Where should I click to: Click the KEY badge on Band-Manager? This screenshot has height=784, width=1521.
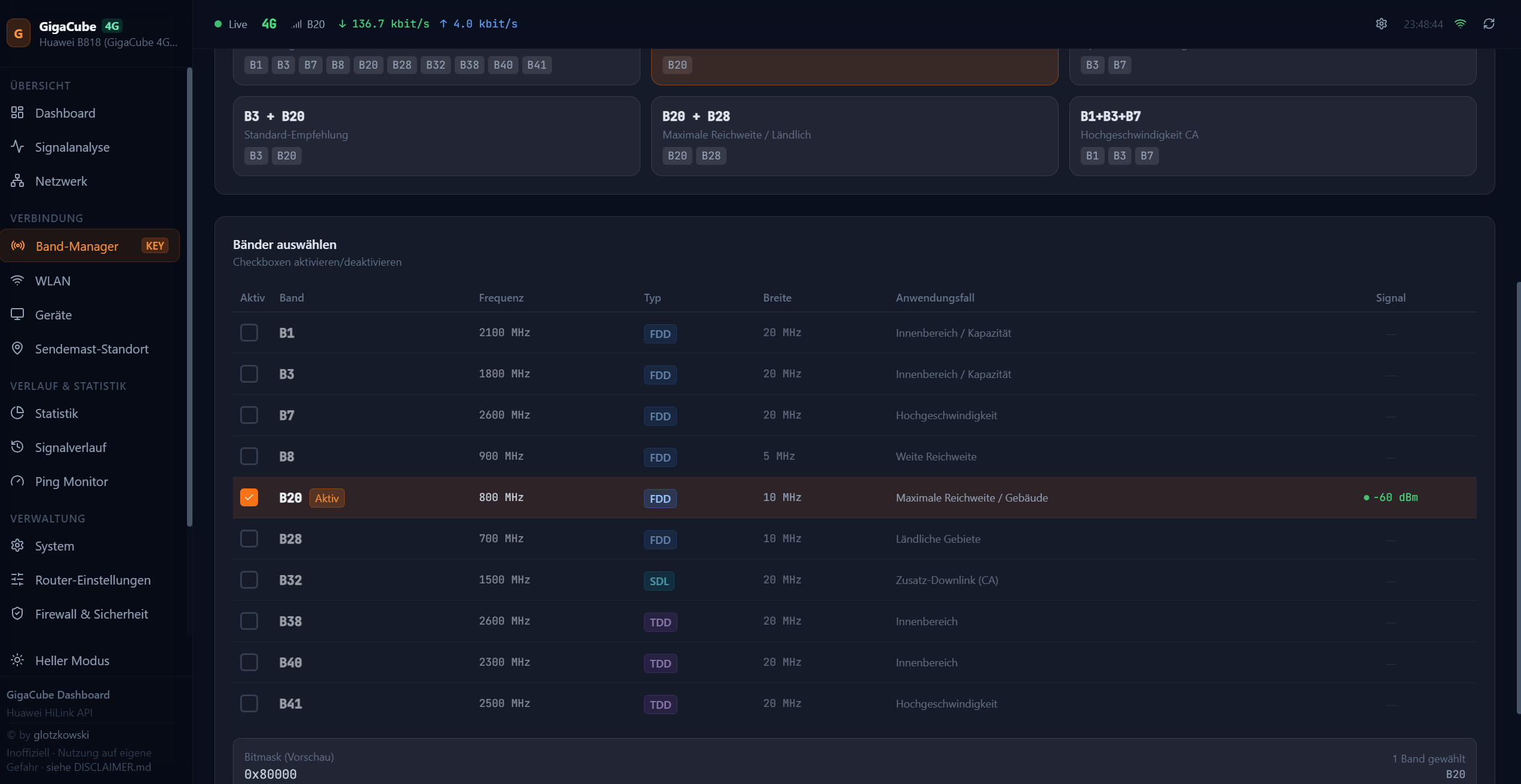click(155, 245)
